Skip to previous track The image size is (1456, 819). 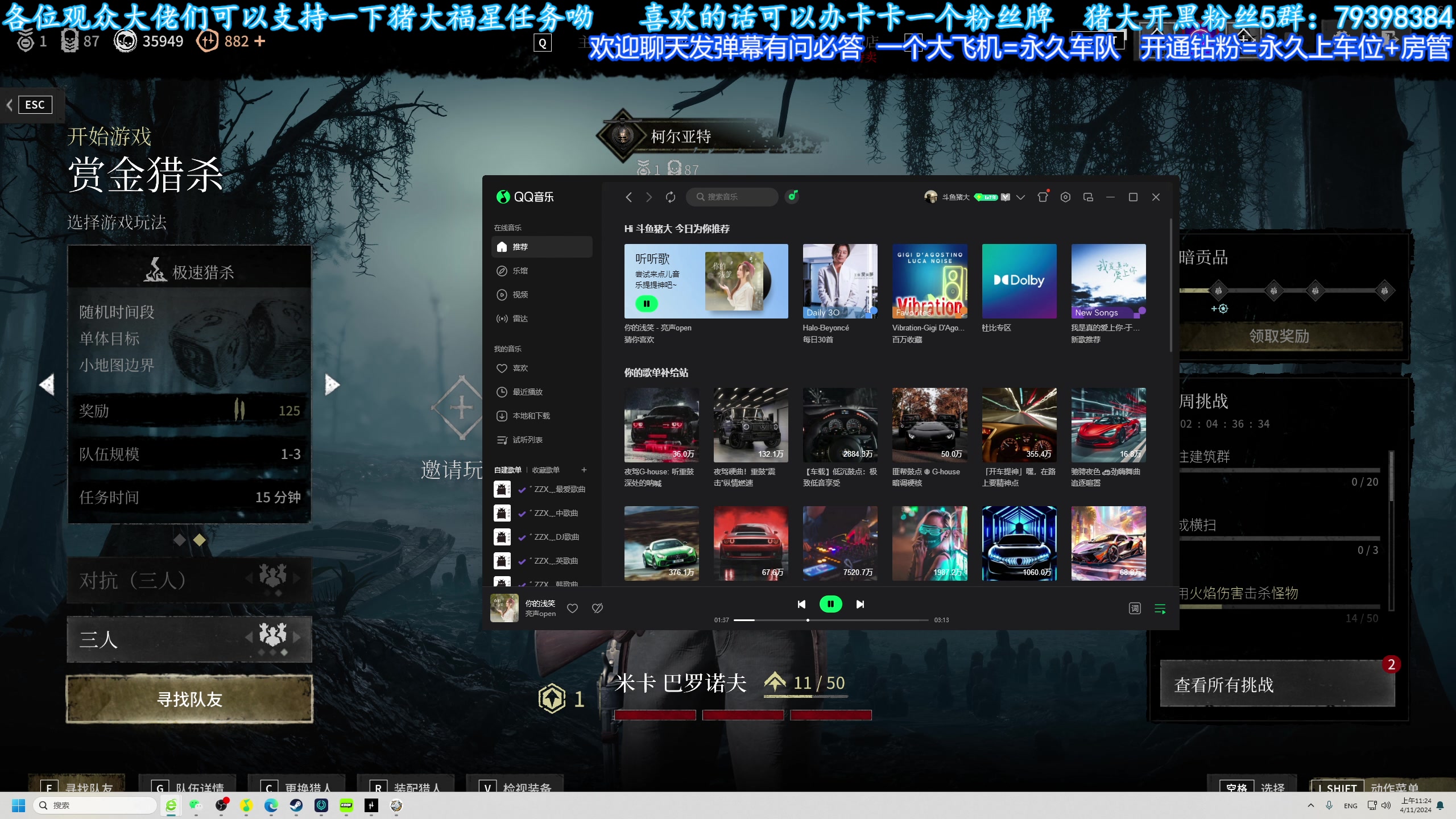click(x=801, y=604)
